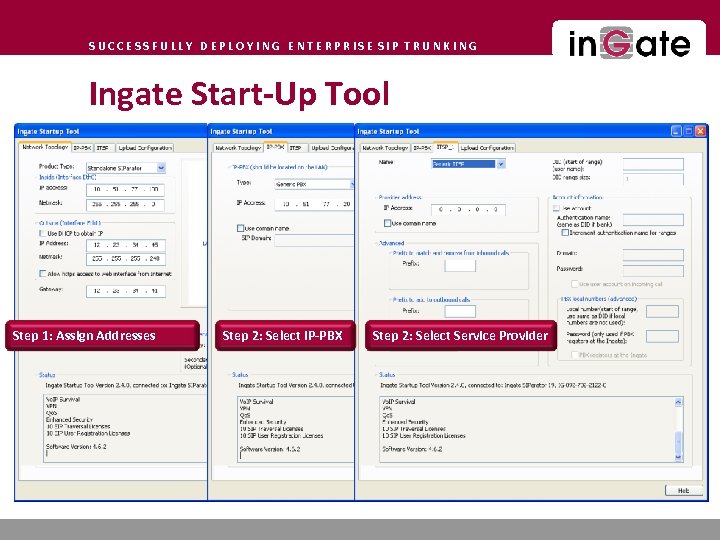Viewport: 720px width, 540px height.
Task: Click the Local number start of range field
Action: [662, 312]
